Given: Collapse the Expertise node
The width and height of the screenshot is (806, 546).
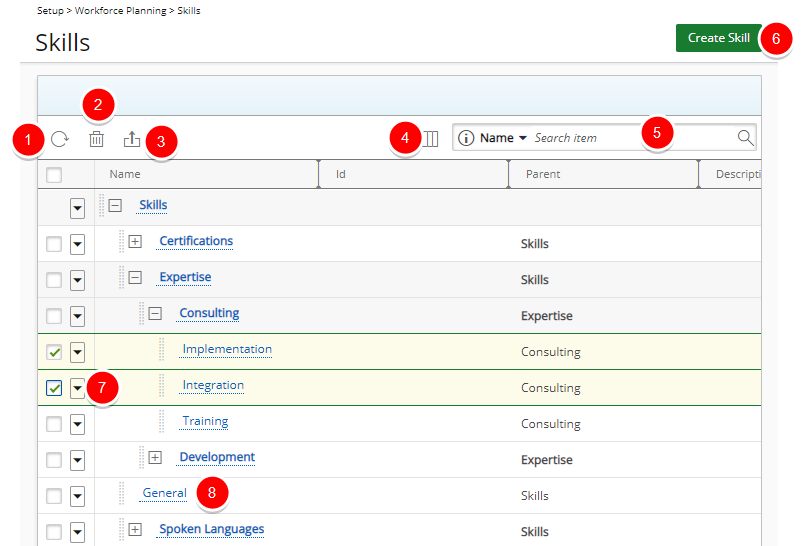Looking at the screenshot, I should coord(135,278).
